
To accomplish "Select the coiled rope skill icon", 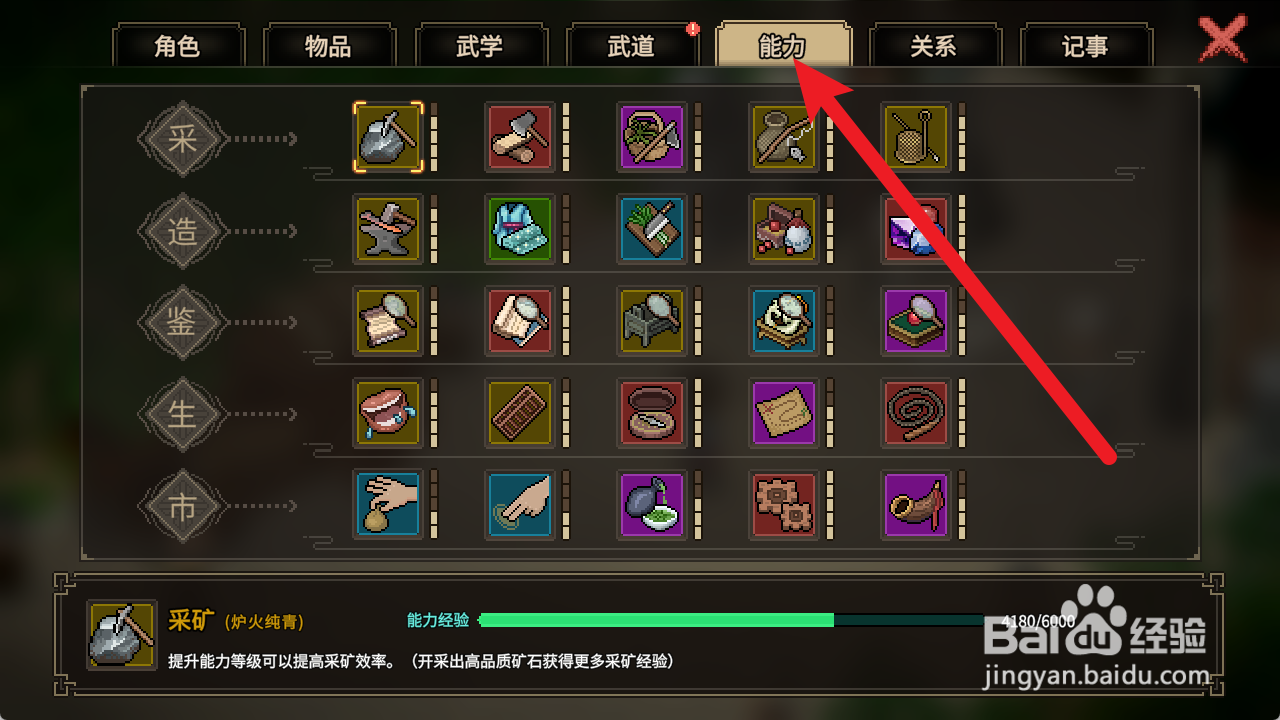I will [x=916, y=413].
